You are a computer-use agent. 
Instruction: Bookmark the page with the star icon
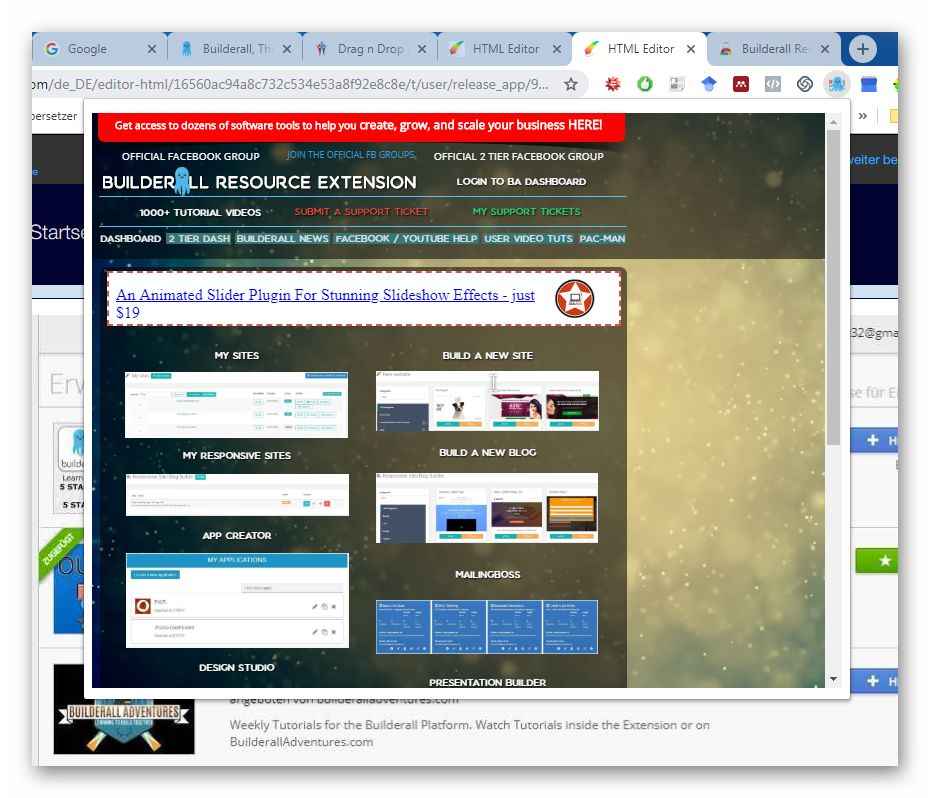click(569, 86)
